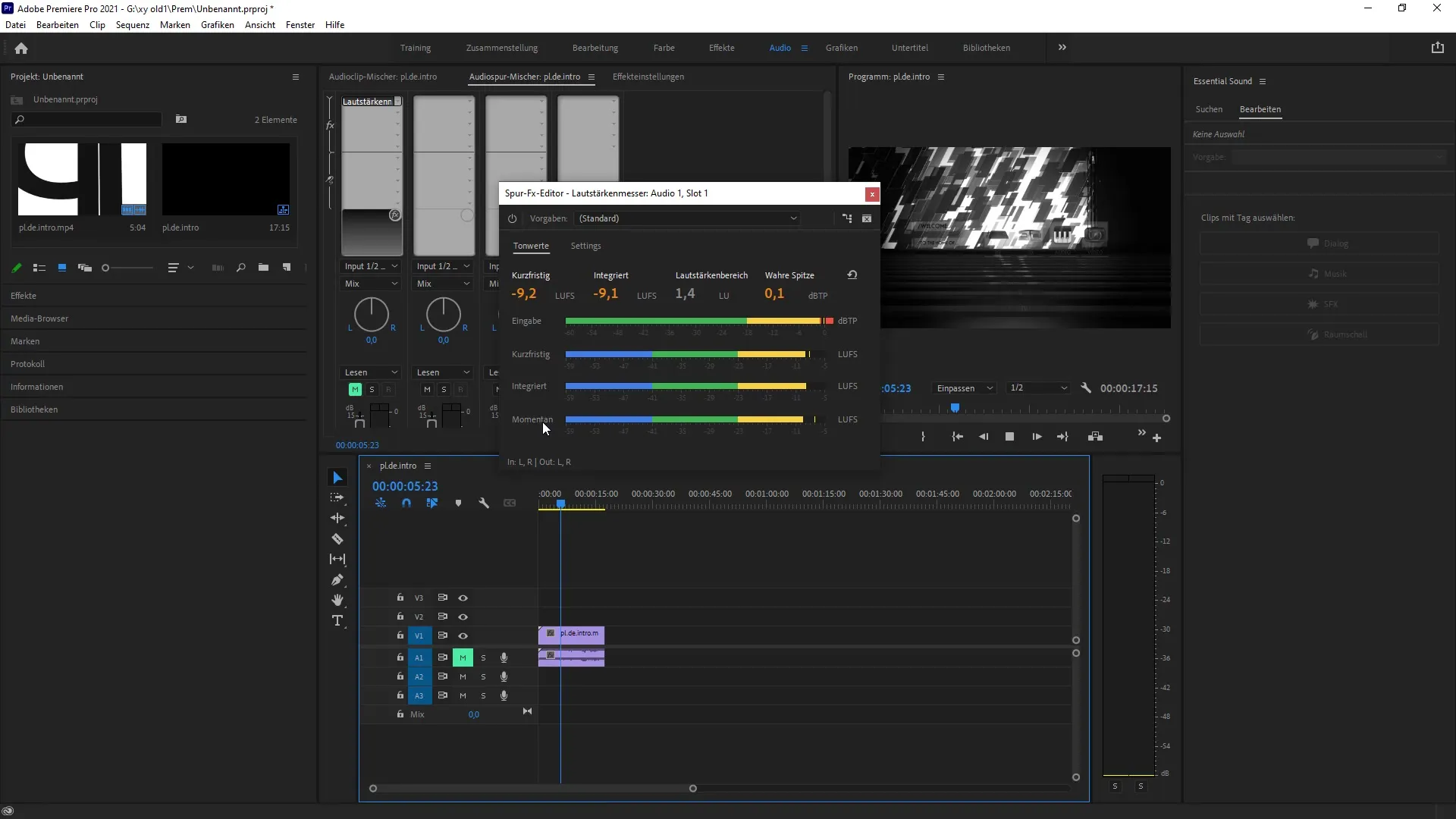Open Effekteinstellungen panel tab
The height and width of the screenshot is (819, 1456).
click(648, 77)
